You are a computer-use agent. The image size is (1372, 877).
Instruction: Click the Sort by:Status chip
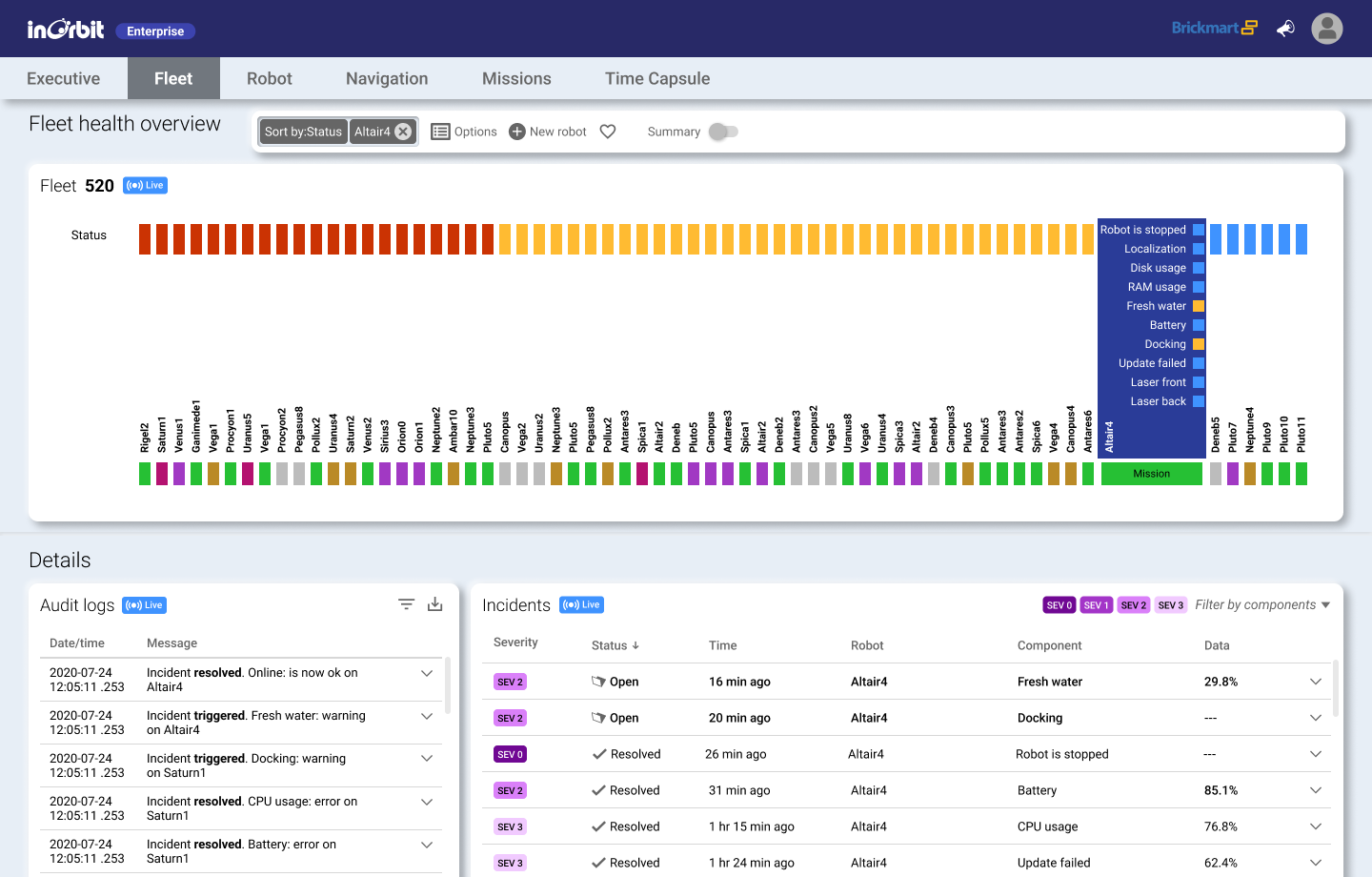pos(303,132)
